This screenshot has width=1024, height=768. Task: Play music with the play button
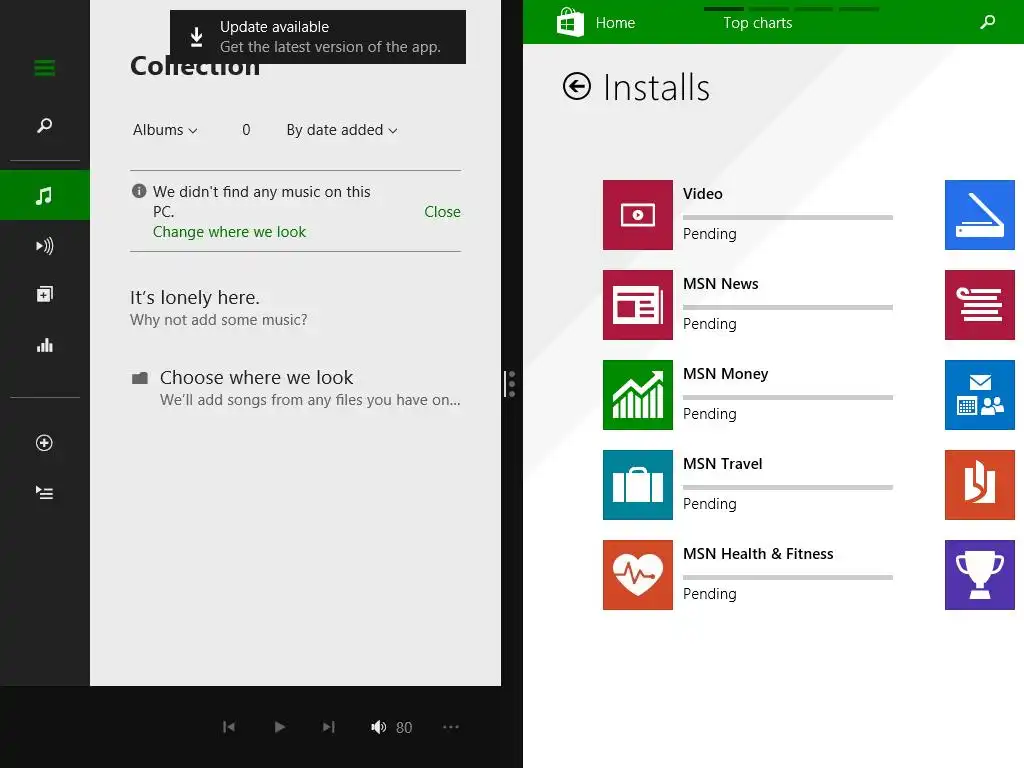280,727
